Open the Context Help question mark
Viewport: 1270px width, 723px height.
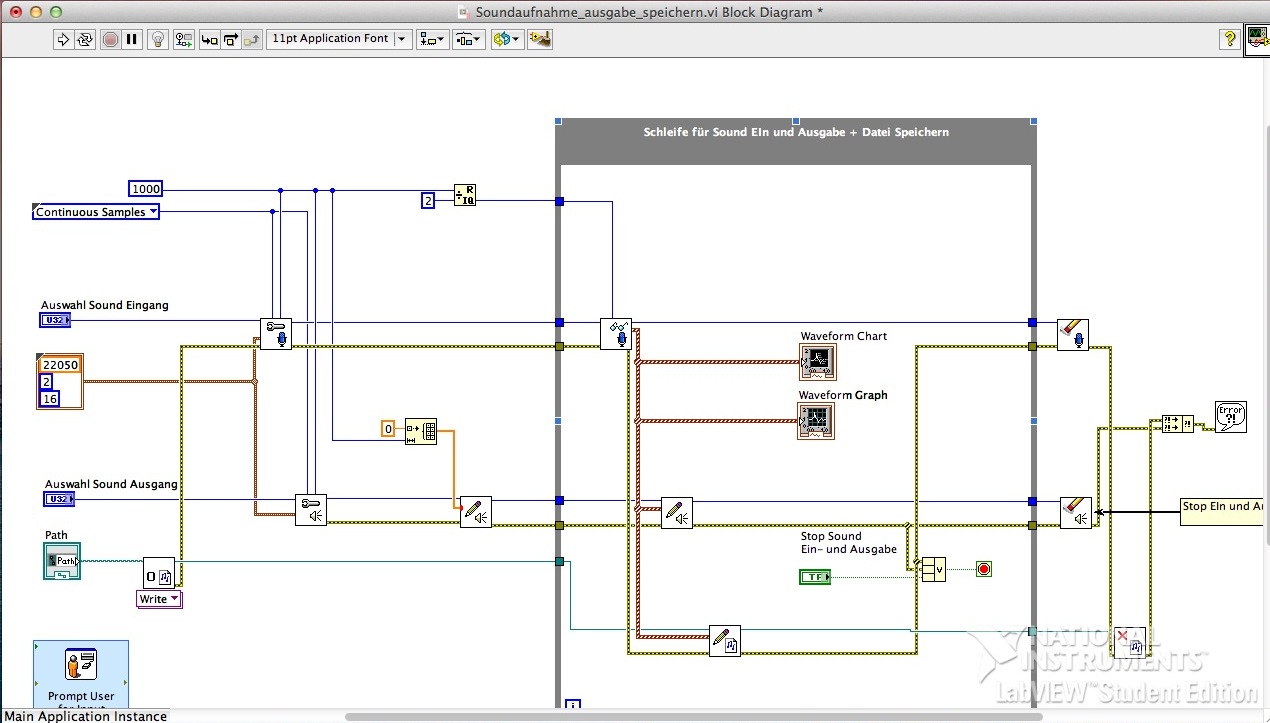tap(1229, 39)
